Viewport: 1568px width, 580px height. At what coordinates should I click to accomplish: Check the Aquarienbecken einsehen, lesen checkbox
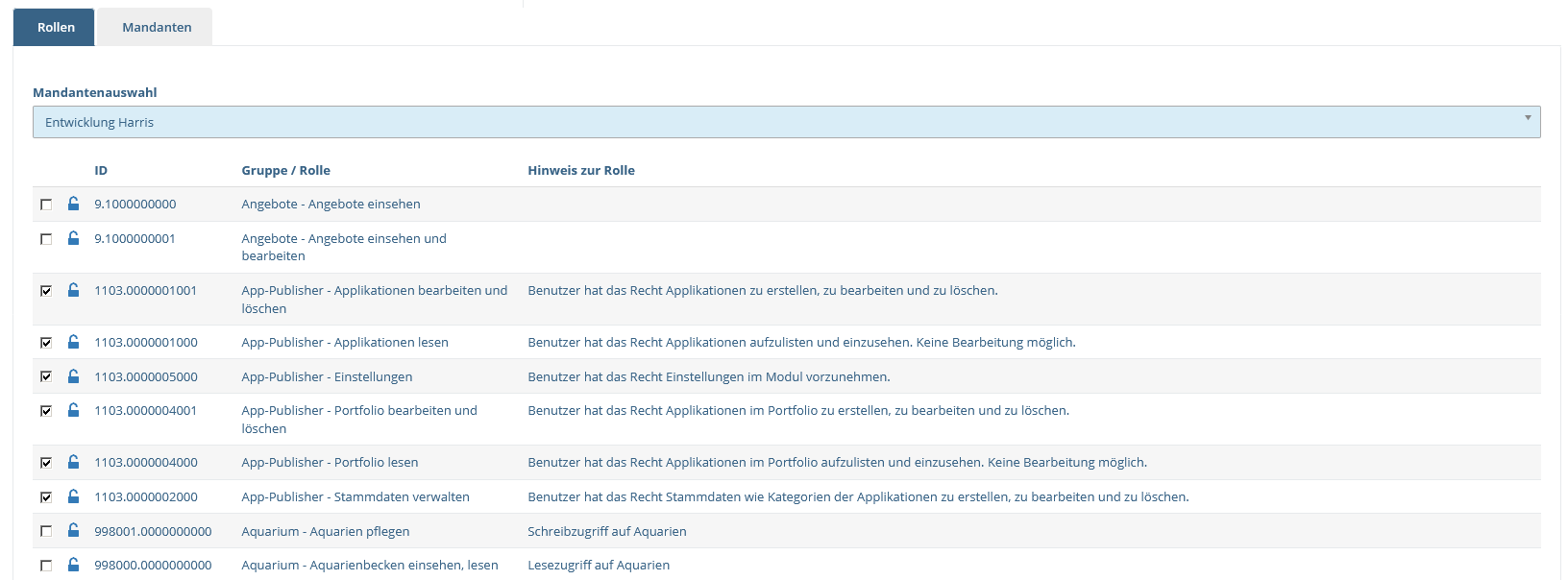pos(46,566)
